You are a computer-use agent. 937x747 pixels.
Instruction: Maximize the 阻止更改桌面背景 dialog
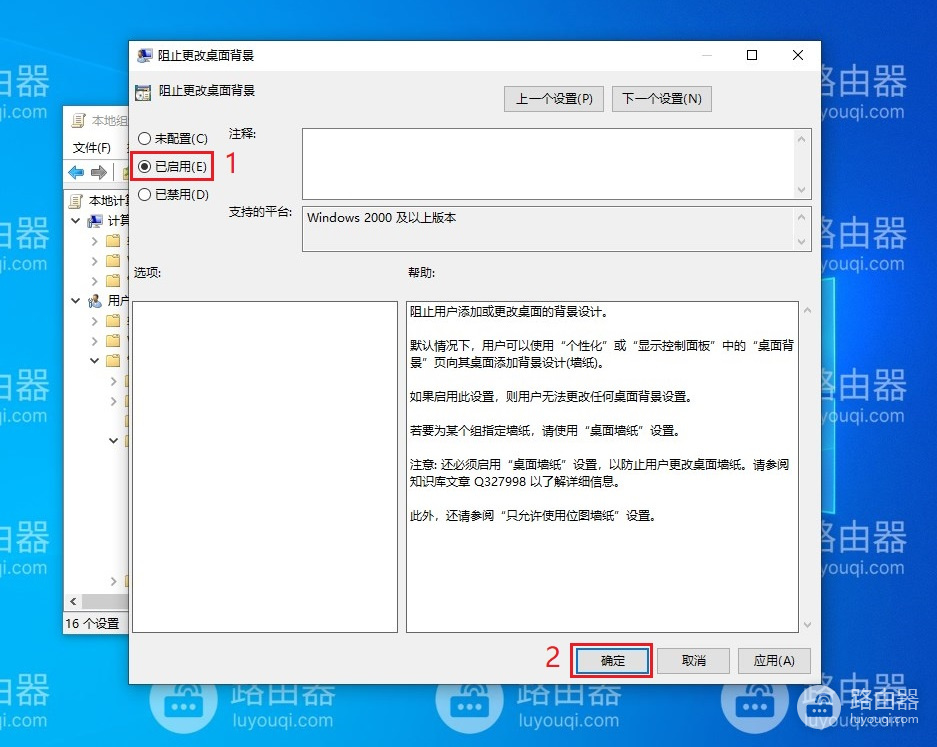tap(752, 56)
